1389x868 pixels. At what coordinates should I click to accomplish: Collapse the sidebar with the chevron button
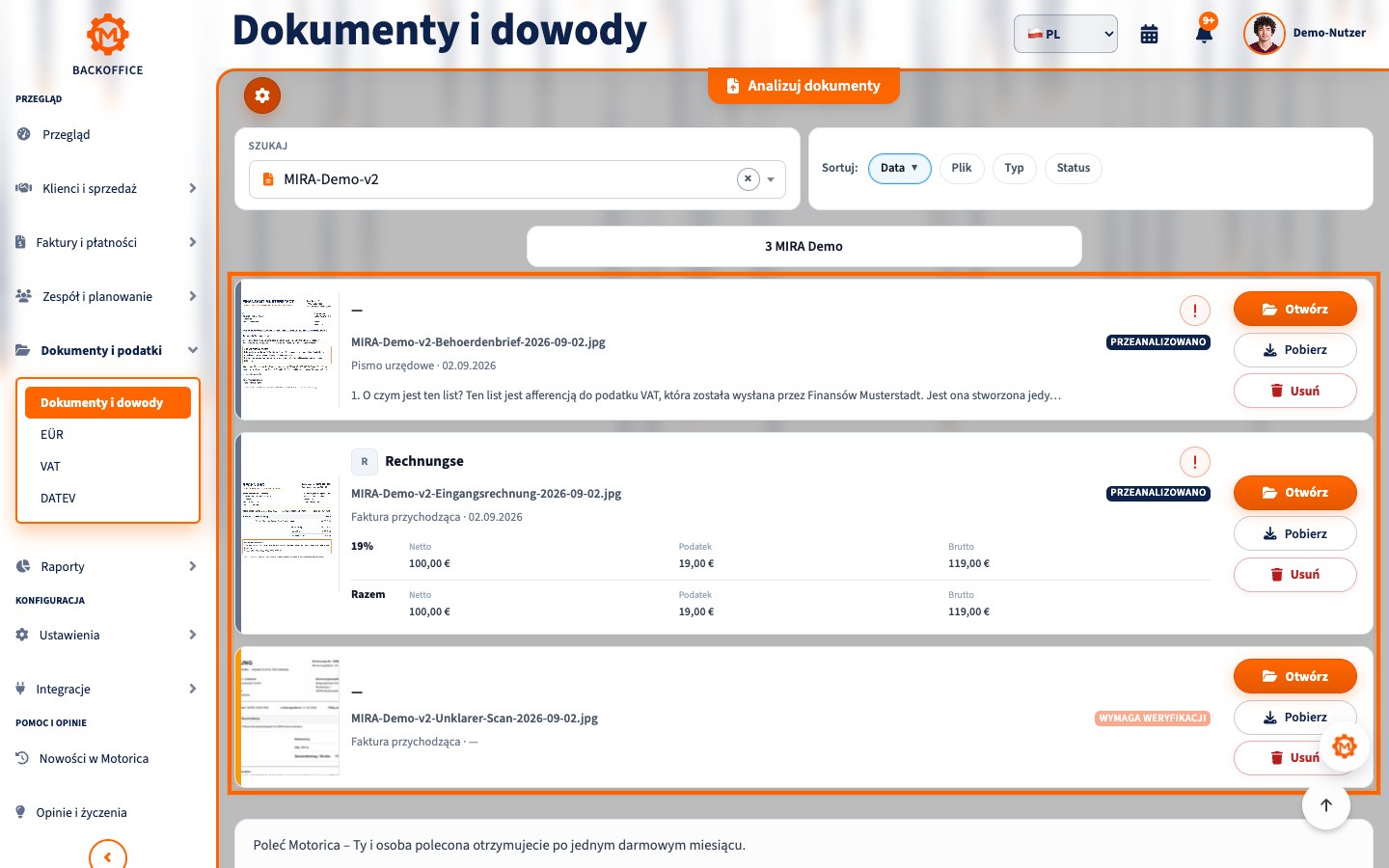[x=108, y=856]
